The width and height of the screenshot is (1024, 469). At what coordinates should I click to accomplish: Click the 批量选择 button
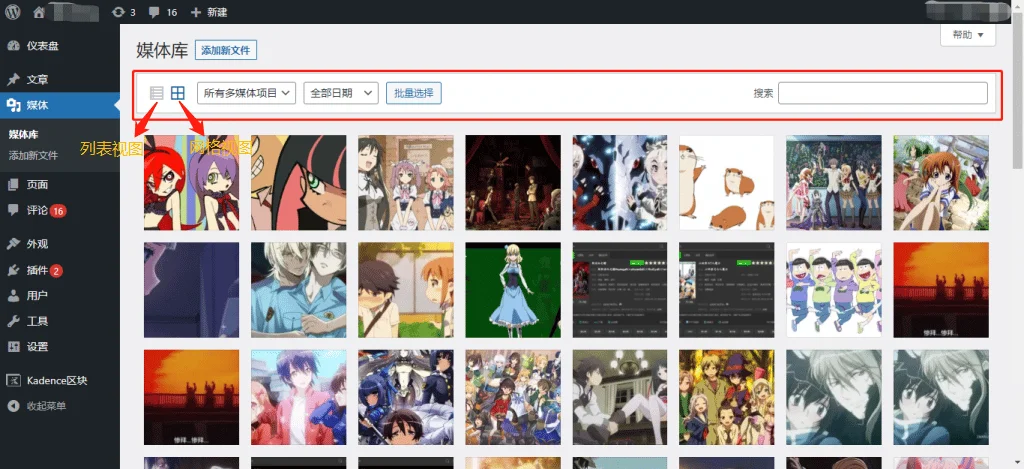(x=414, y=93)
